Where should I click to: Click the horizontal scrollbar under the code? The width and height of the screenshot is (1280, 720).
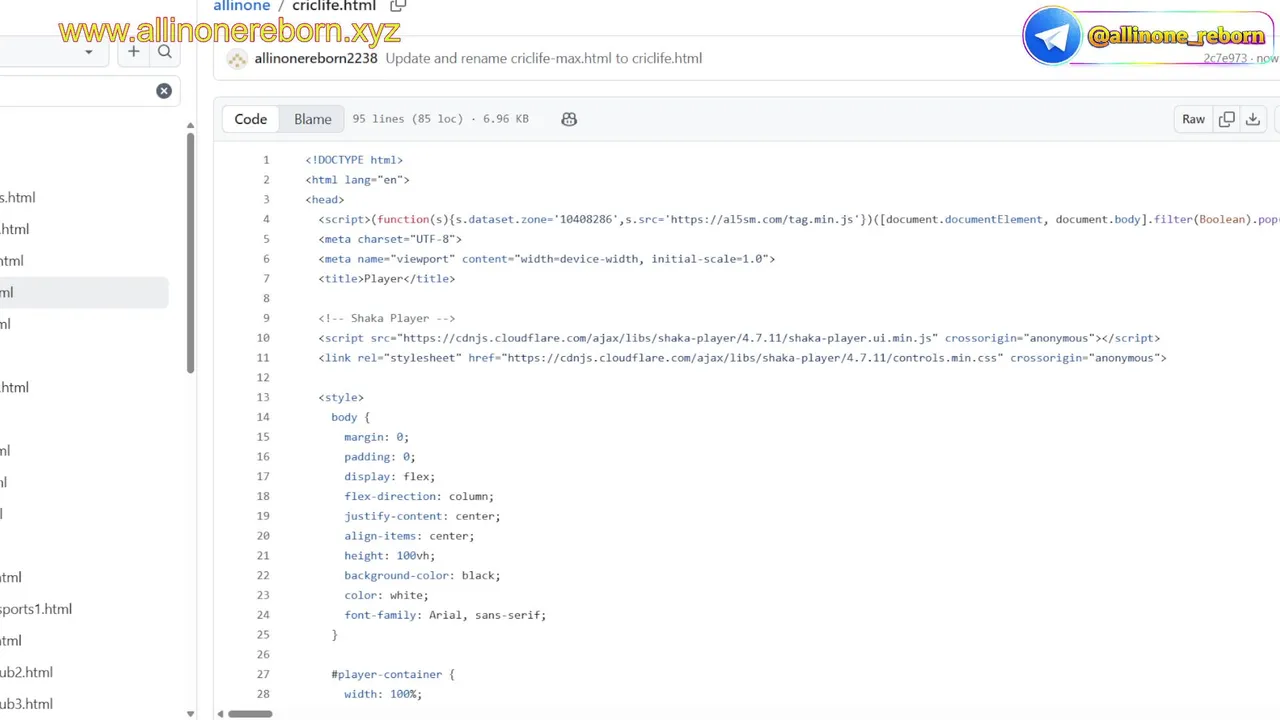coord(251,714)
